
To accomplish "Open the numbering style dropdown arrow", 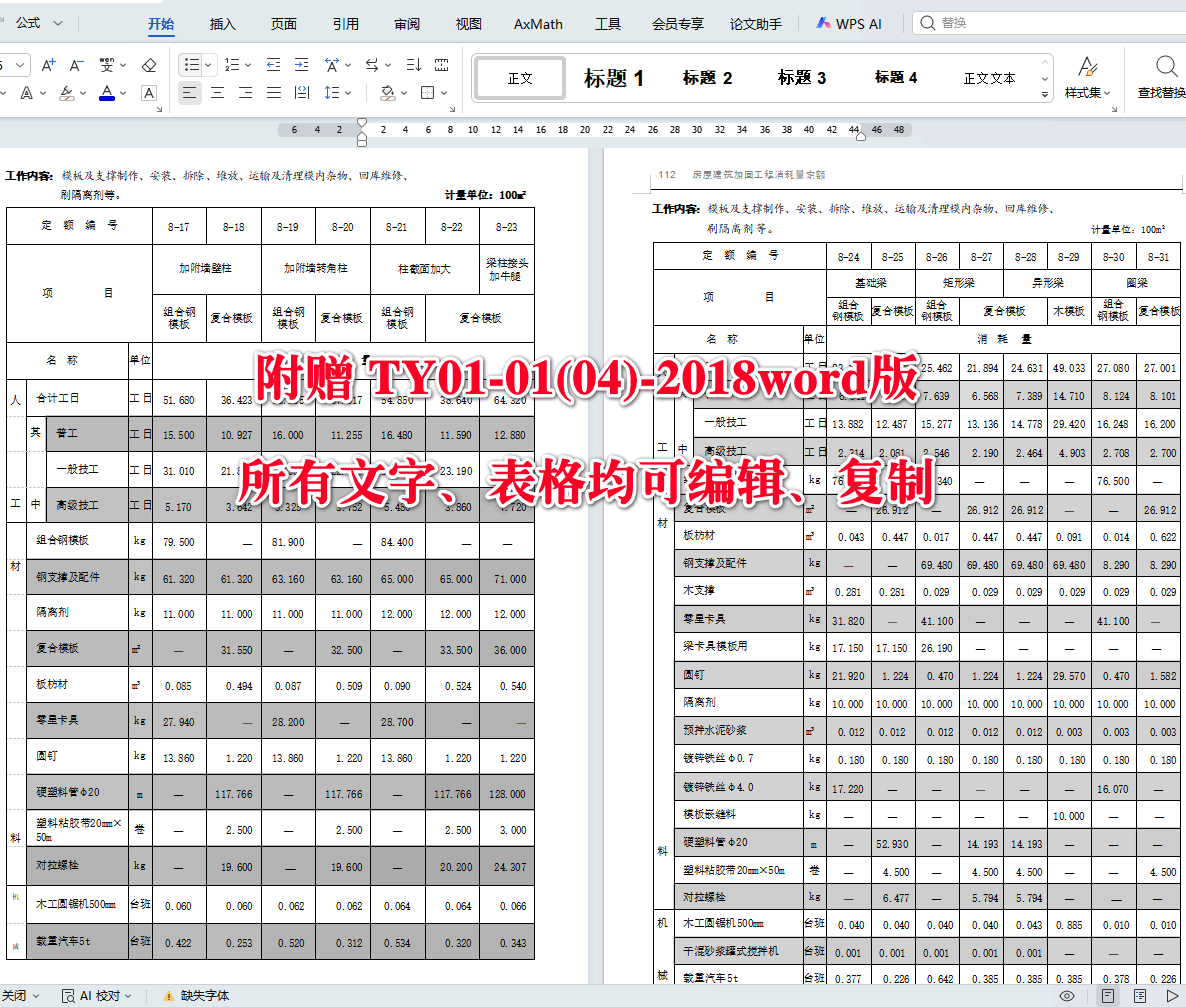I will point(247,65).
